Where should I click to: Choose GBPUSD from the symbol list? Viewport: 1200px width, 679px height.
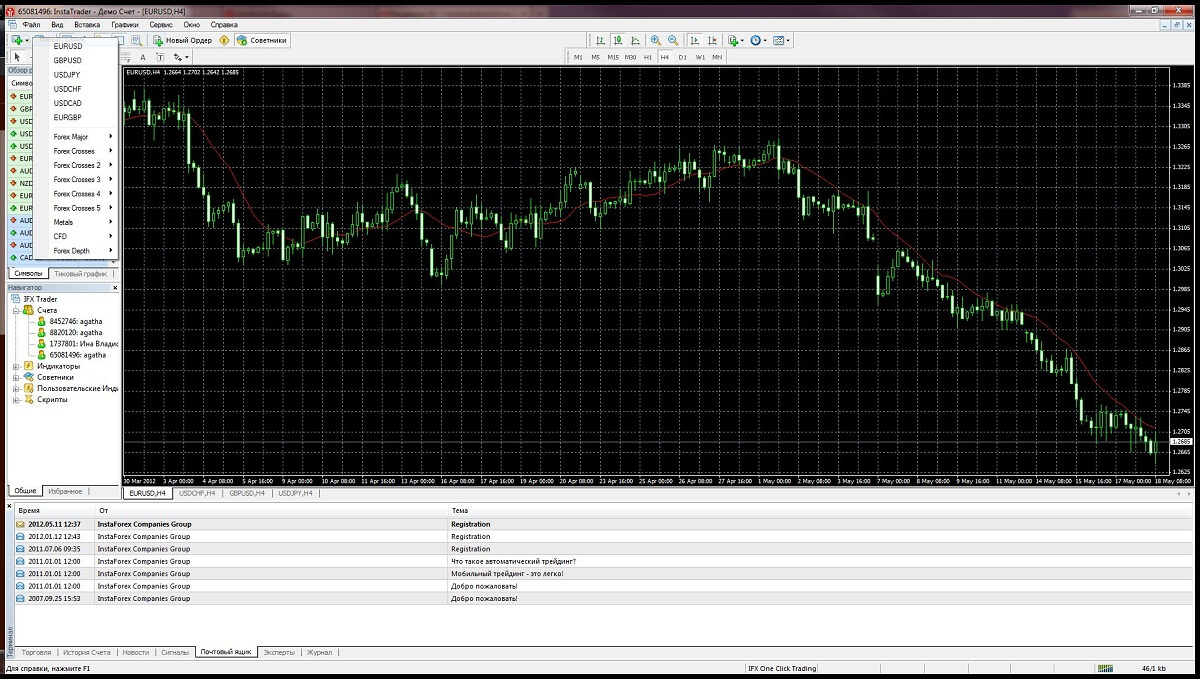point(68,60)
